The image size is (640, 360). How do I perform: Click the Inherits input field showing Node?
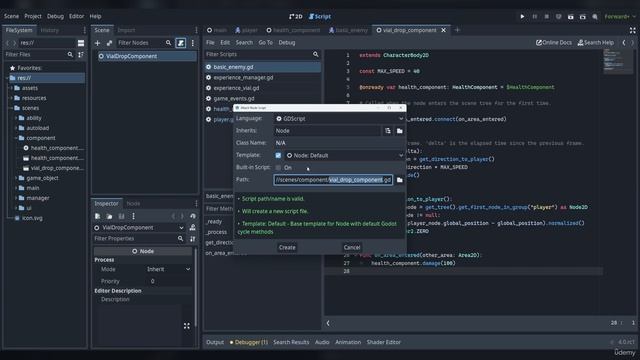click(327, 131)
